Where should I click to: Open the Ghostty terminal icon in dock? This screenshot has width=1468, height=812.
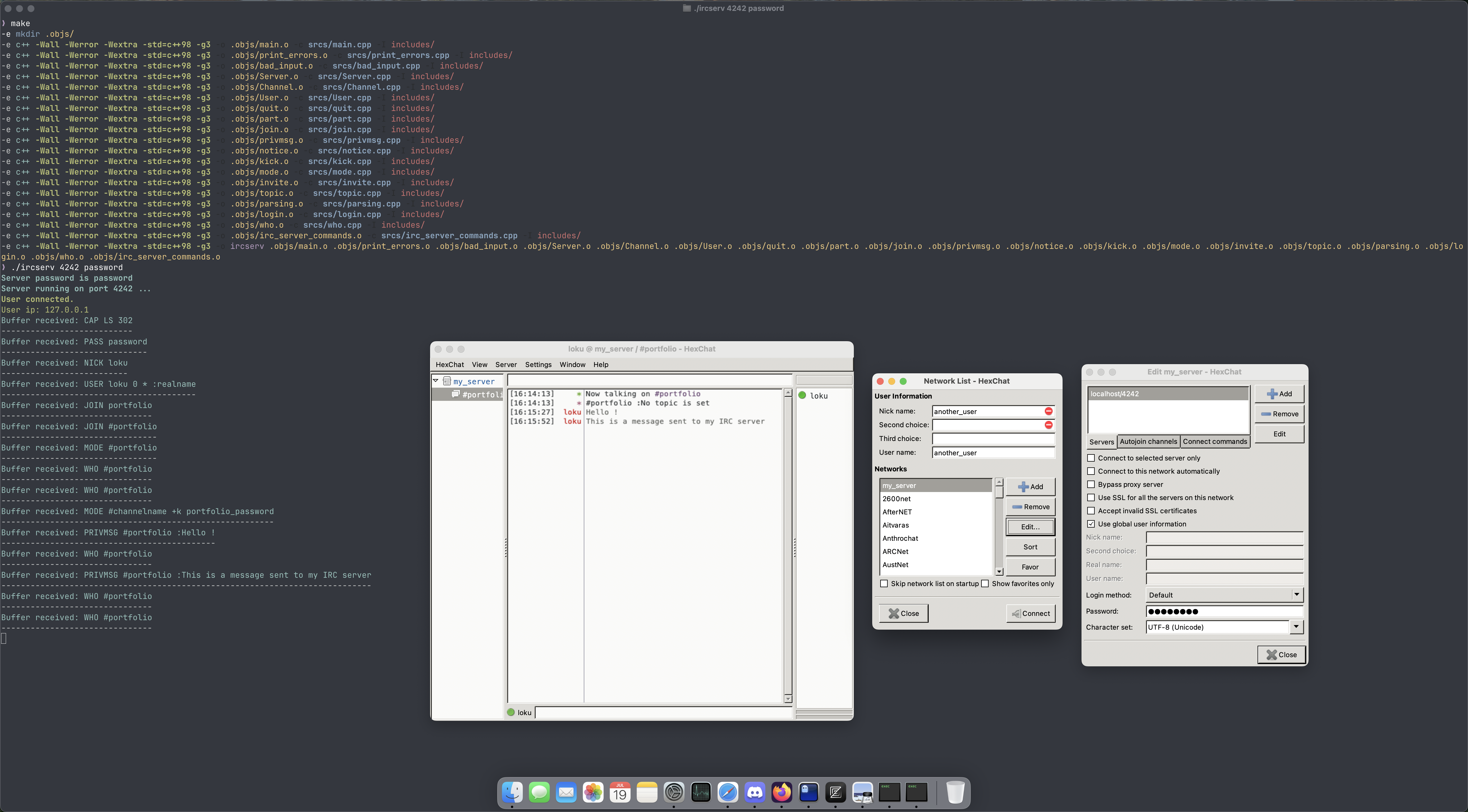pyautogui.click(x=809, y=792)
